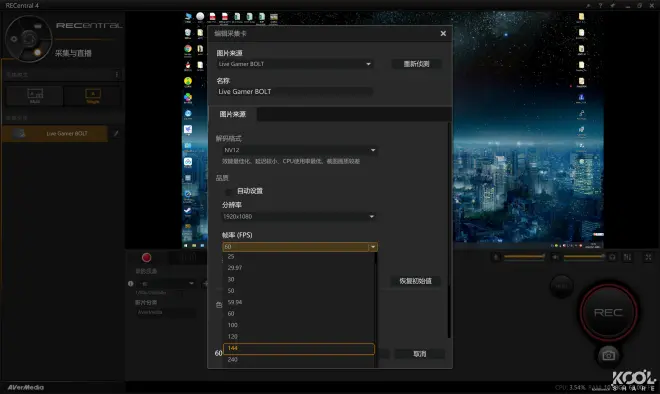Click the 恢复初始值 restore defaults button

point(415,281)
